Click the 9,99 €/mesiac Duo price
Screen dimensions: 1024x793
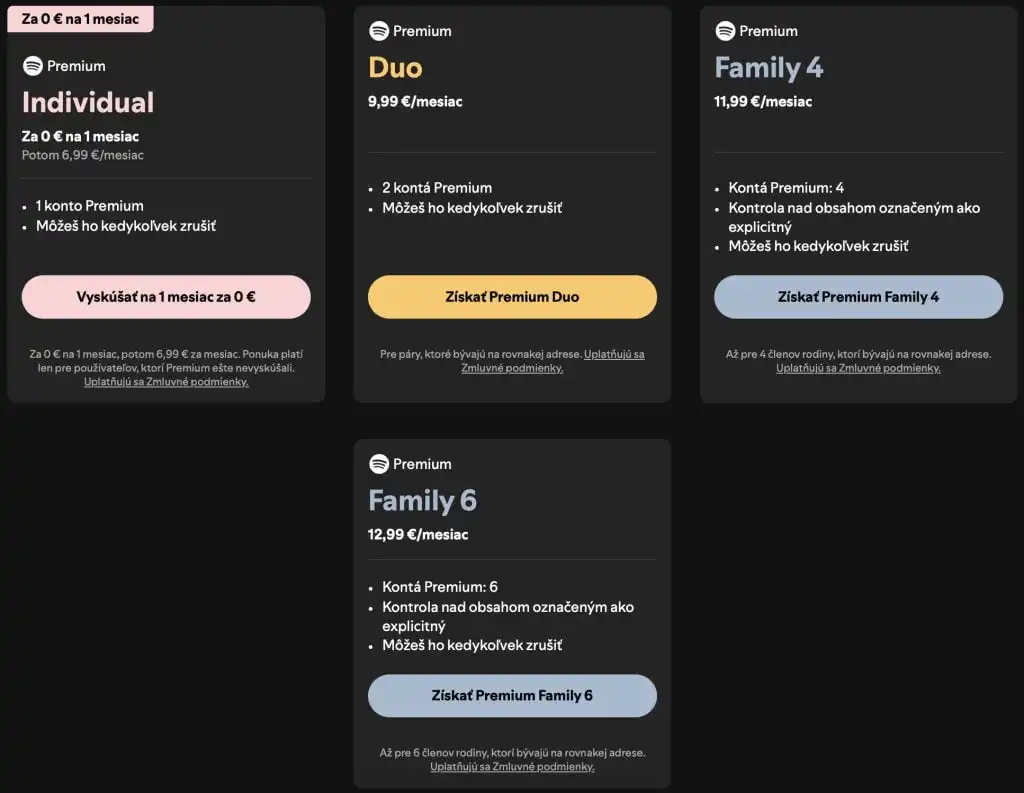415,102
